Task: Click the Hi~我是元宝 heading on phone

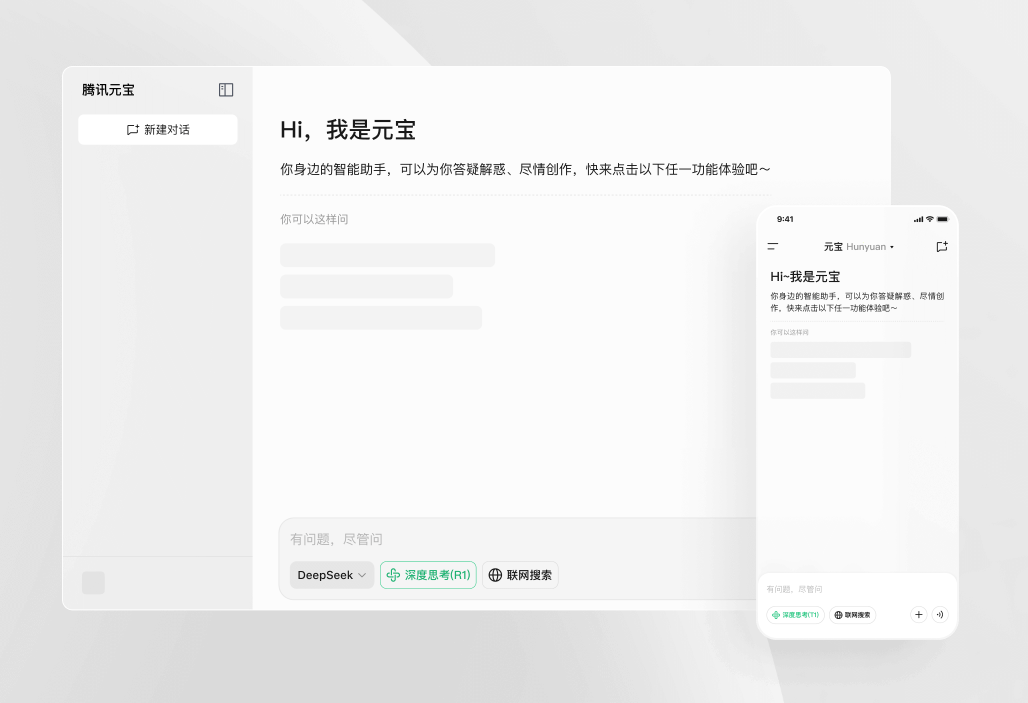Action: (805, 277)
